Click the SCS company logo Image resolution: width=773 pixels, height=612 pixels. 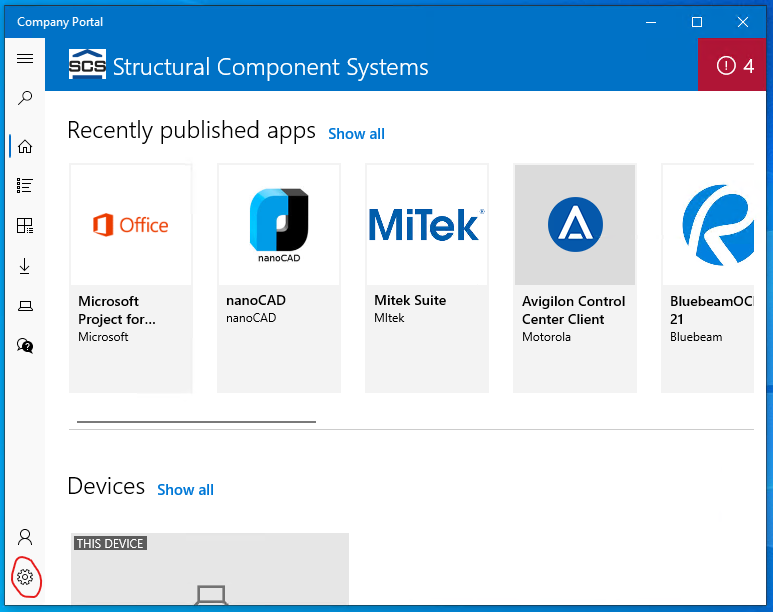pyautogui.click(x=87, y=64)
